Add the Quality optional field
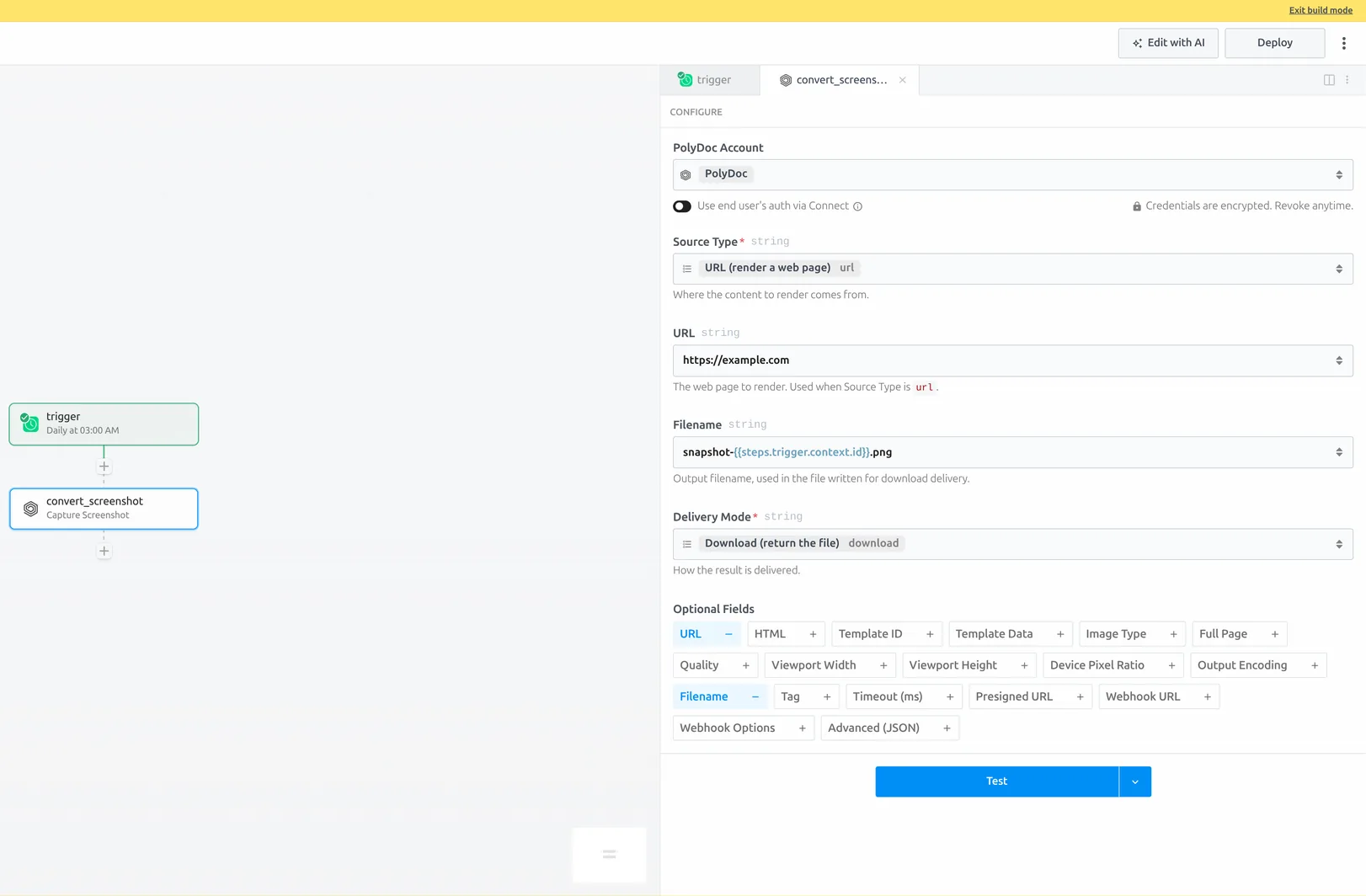 click(x=745, y=665)
